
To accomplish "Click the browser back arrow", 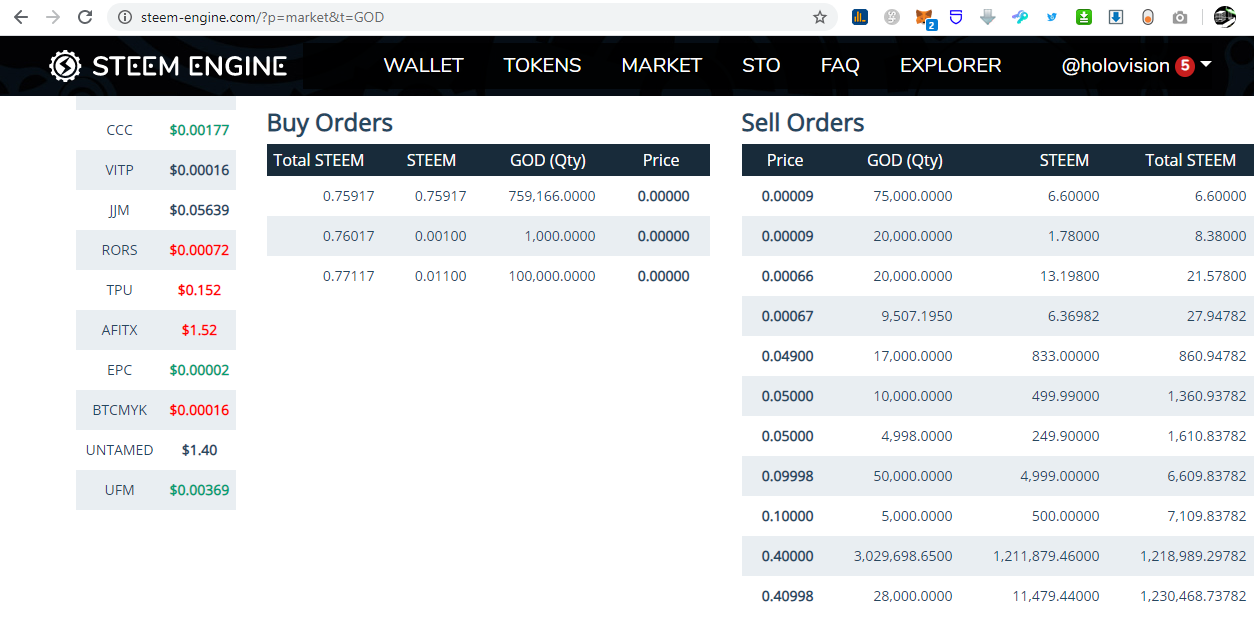I will tap(21, 17).
